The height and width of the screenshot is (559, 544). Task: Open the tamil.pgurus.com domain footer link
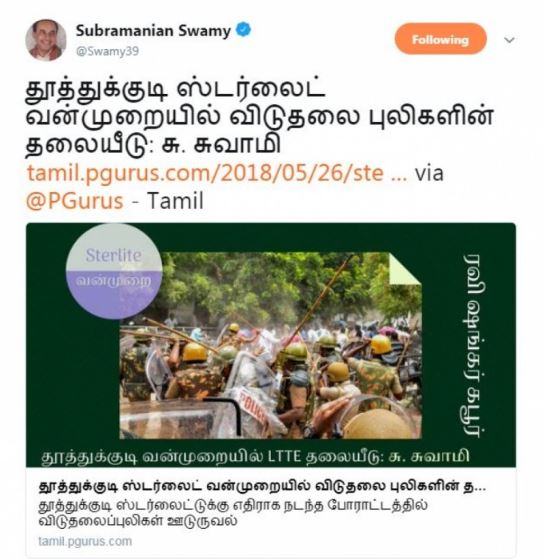(x=85, y=542)
